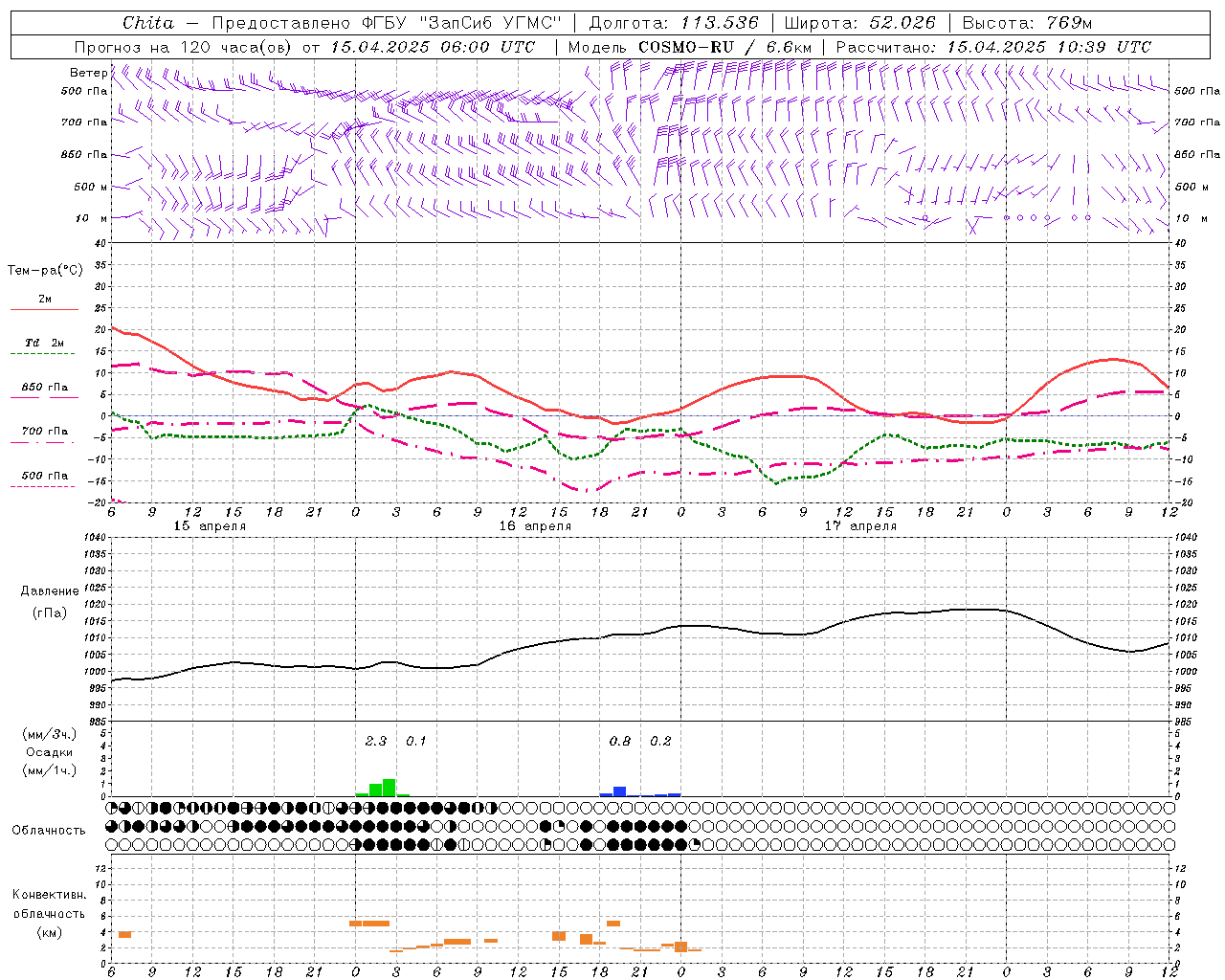The width and height of the screenshot is (1225, 980).
Task: Select the 'Высота: 769м' elevation text
Action: pyautogui.click(x=1027, y=23)
